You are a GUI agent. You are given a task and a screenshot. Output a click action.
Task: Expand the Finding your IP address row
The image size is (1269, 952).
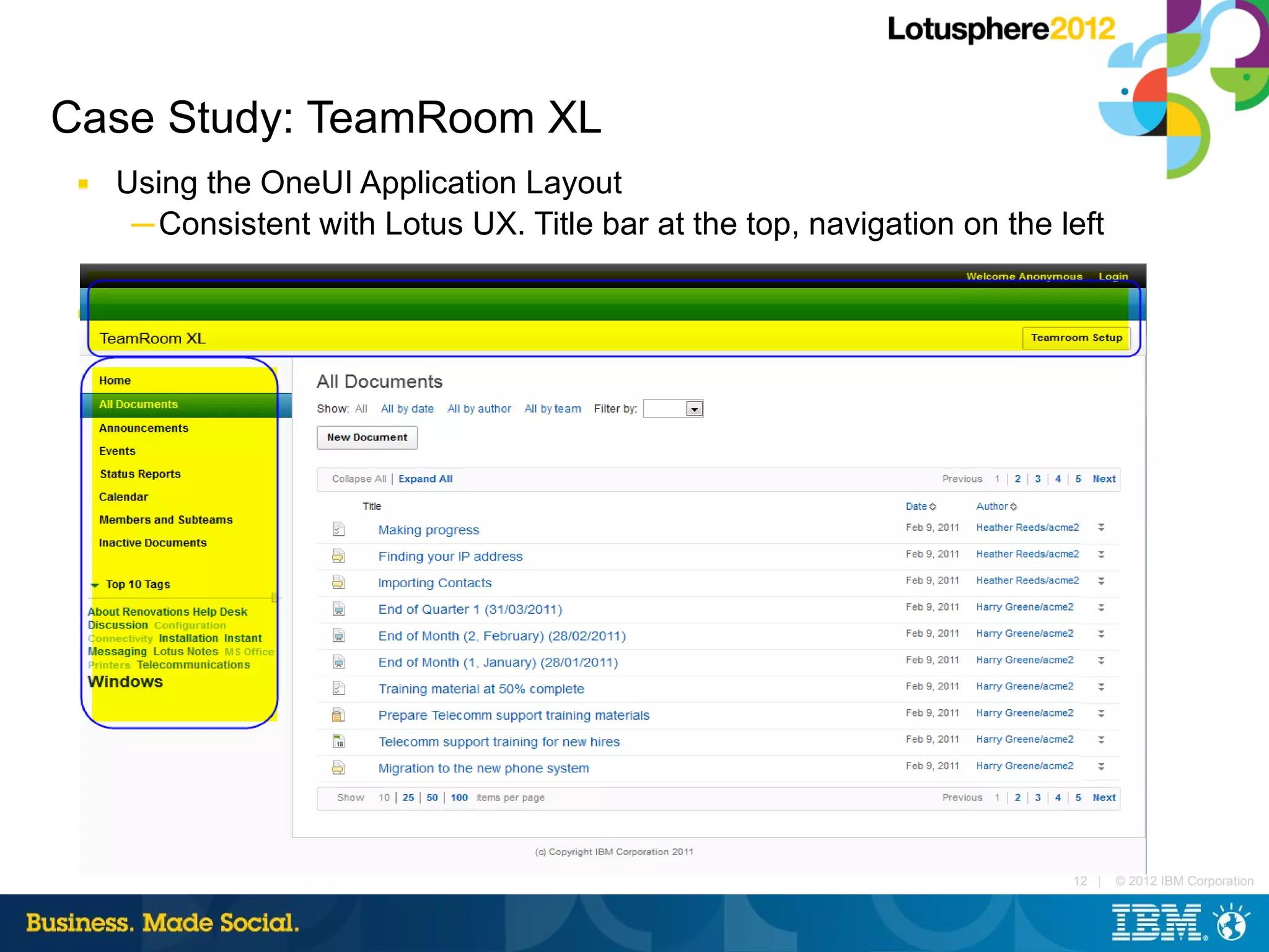coord(1101,554)
